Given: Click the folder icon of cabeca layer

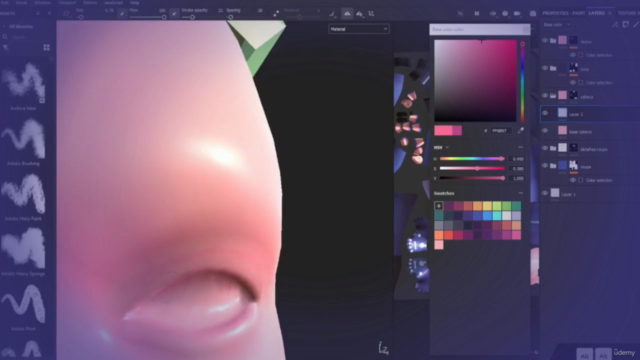Looking at the screenshot, I should coord(553,96).
